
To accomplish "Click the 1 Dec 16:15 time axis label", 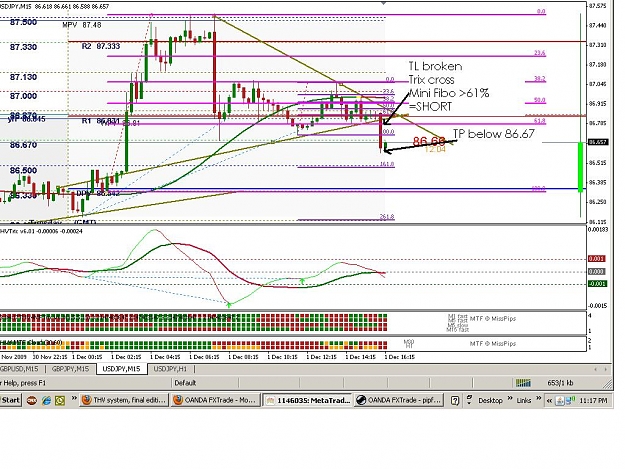I will click(x=399, y=357).
